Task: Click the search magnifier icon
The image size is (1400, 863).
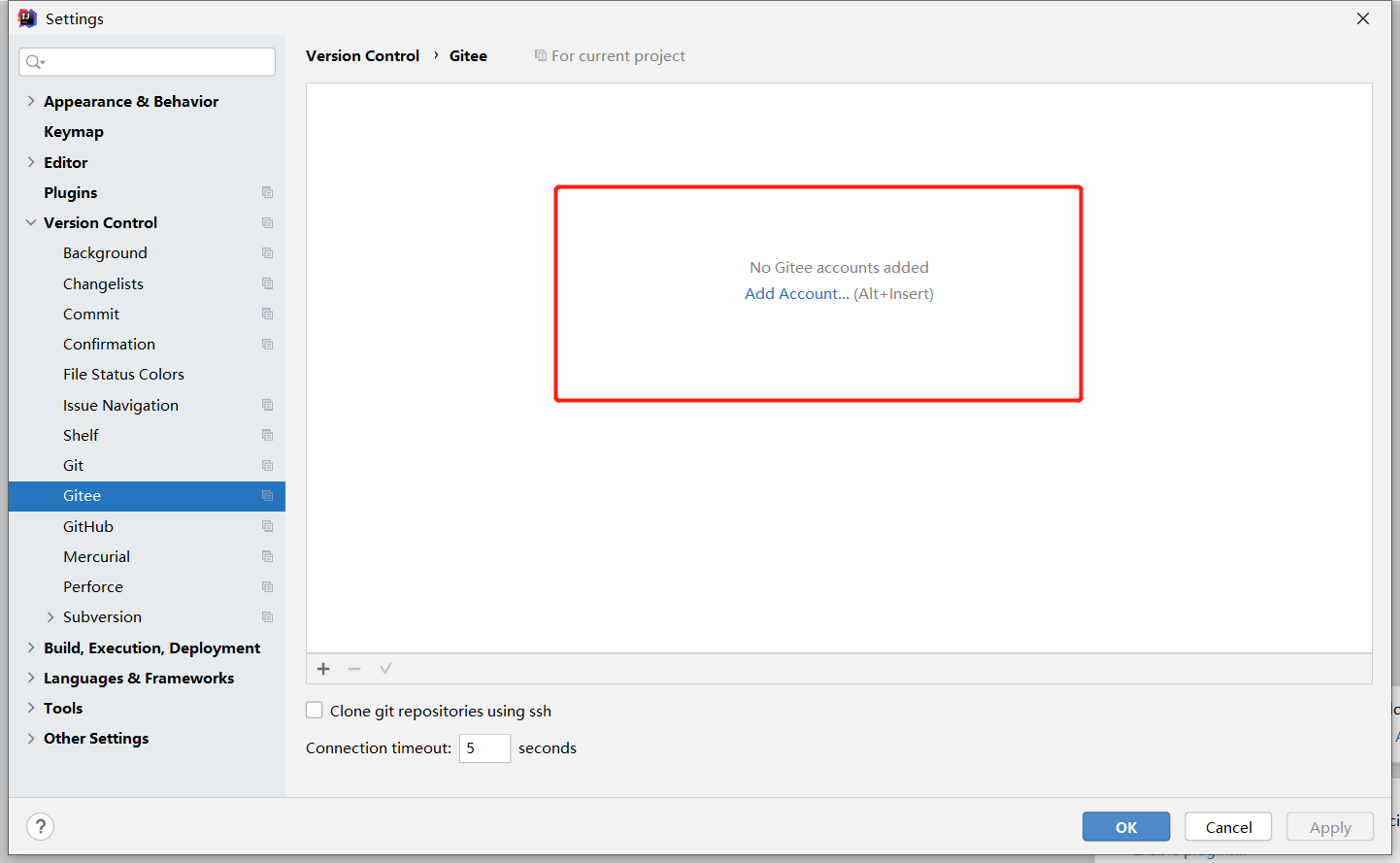Action: click(35, 62)
